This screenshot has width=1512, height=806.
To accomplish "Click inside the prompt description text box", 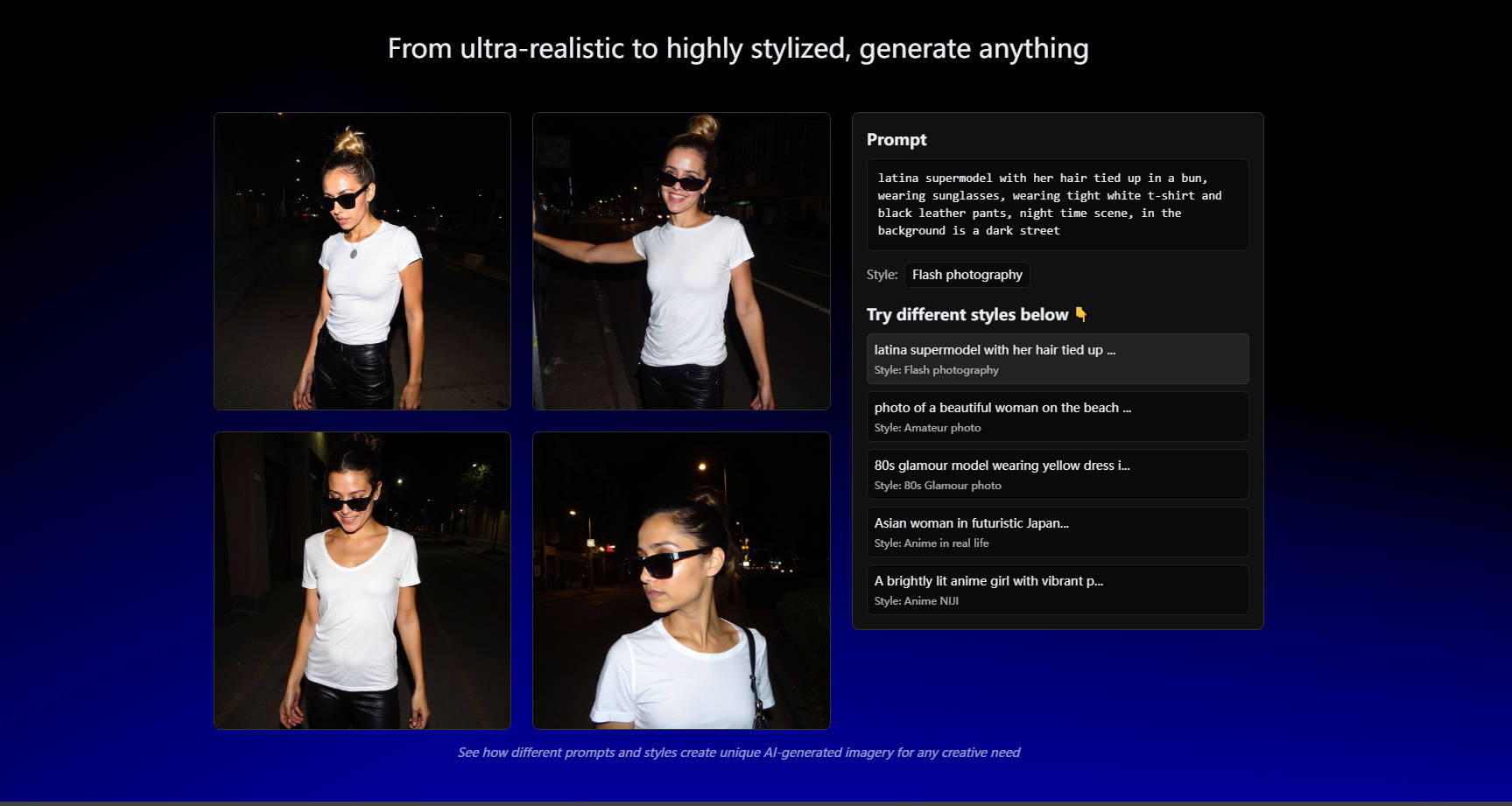I will tap(1057, 204).
